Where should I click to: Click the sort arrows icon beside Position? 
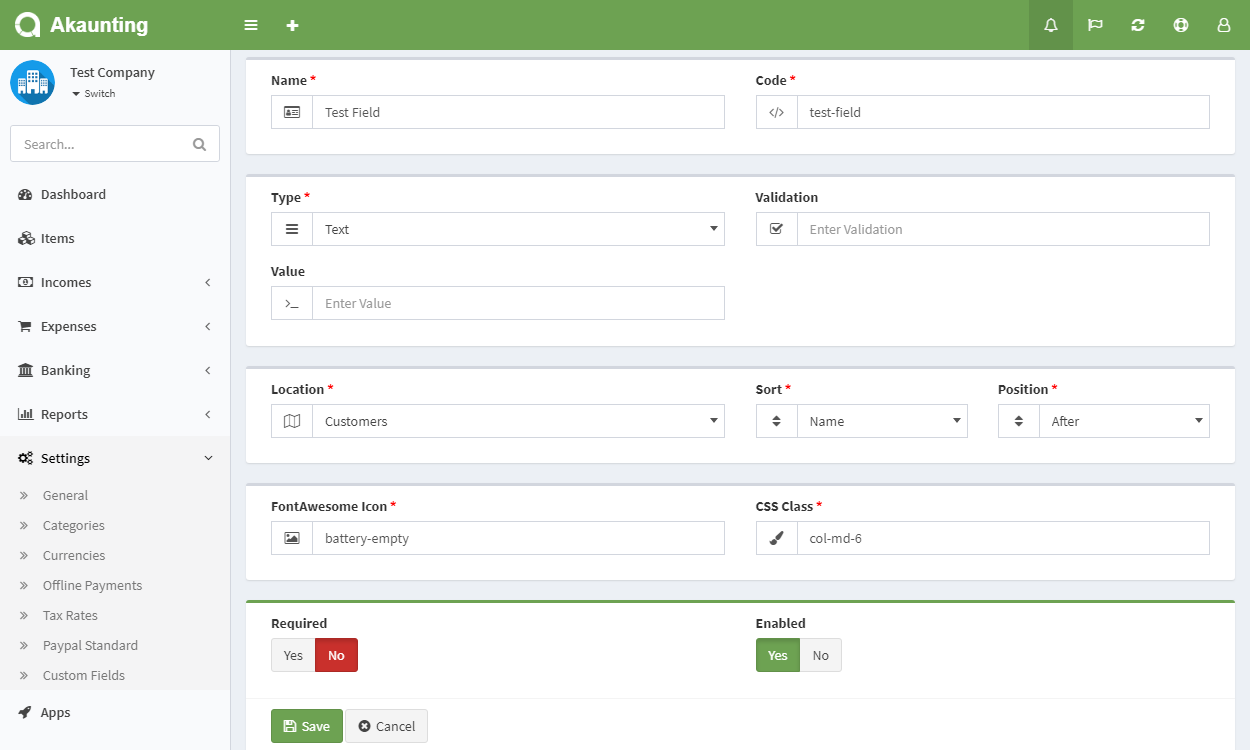(1019, 421)
